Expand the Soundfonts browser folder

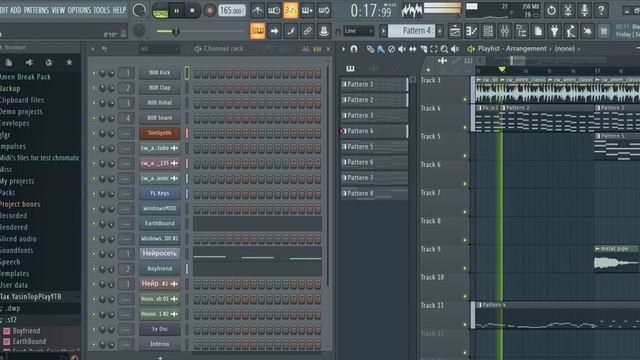click(17, 251)
